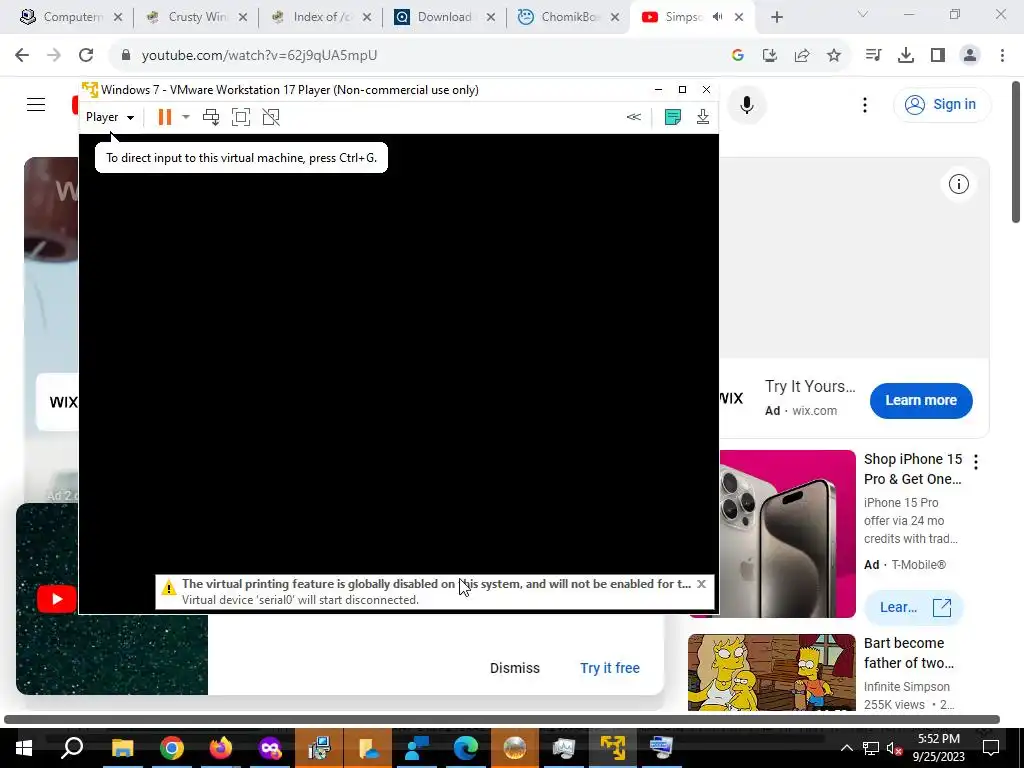Click the YouTube Sign in button

942,104
